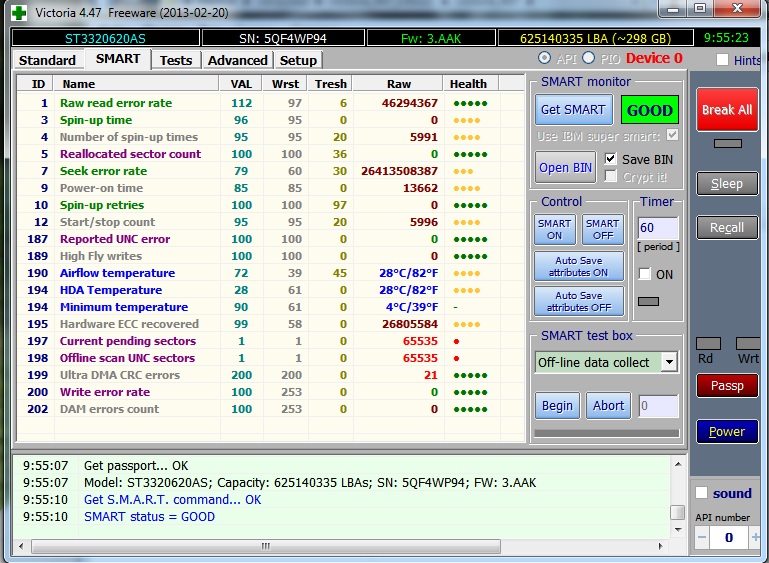Click the green GOOD status indicator

(x=650, y=110)
